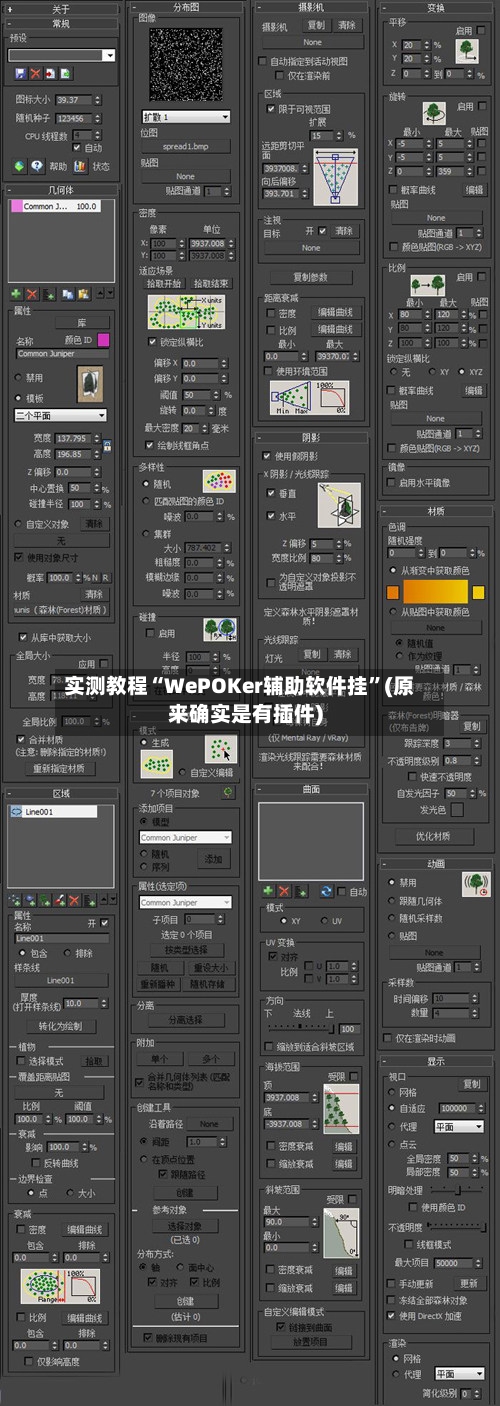Open the 扩散 1 distribution dropdown
The width and height of the screenshot is (500, 1406).
[x=186, y=117]
